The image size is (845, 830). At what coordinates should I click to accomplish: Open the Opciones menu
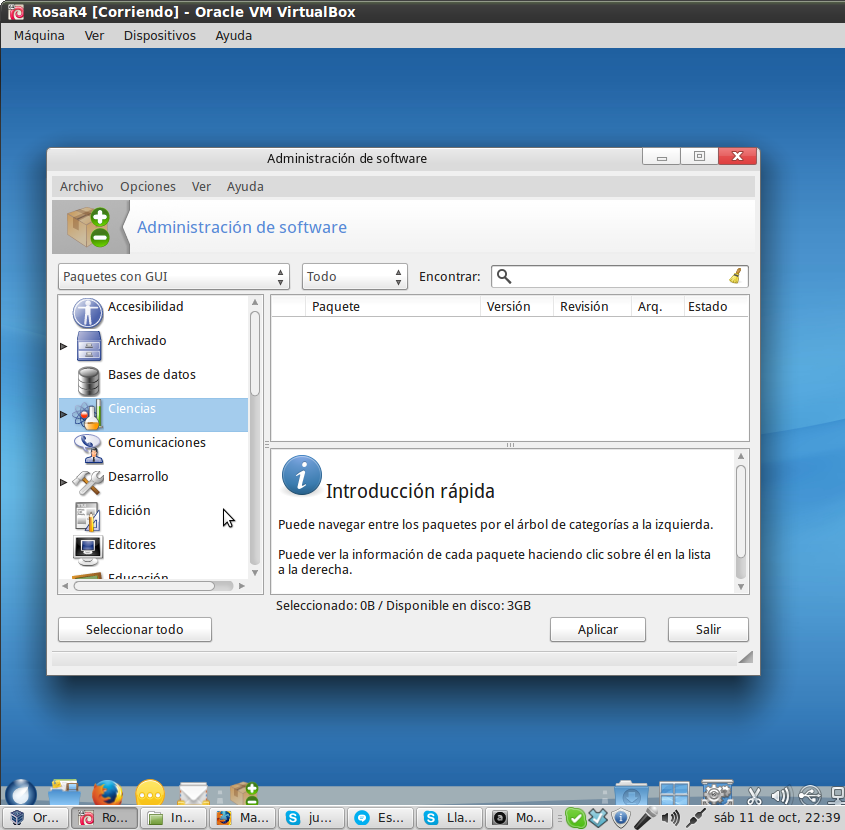(147, 186)
